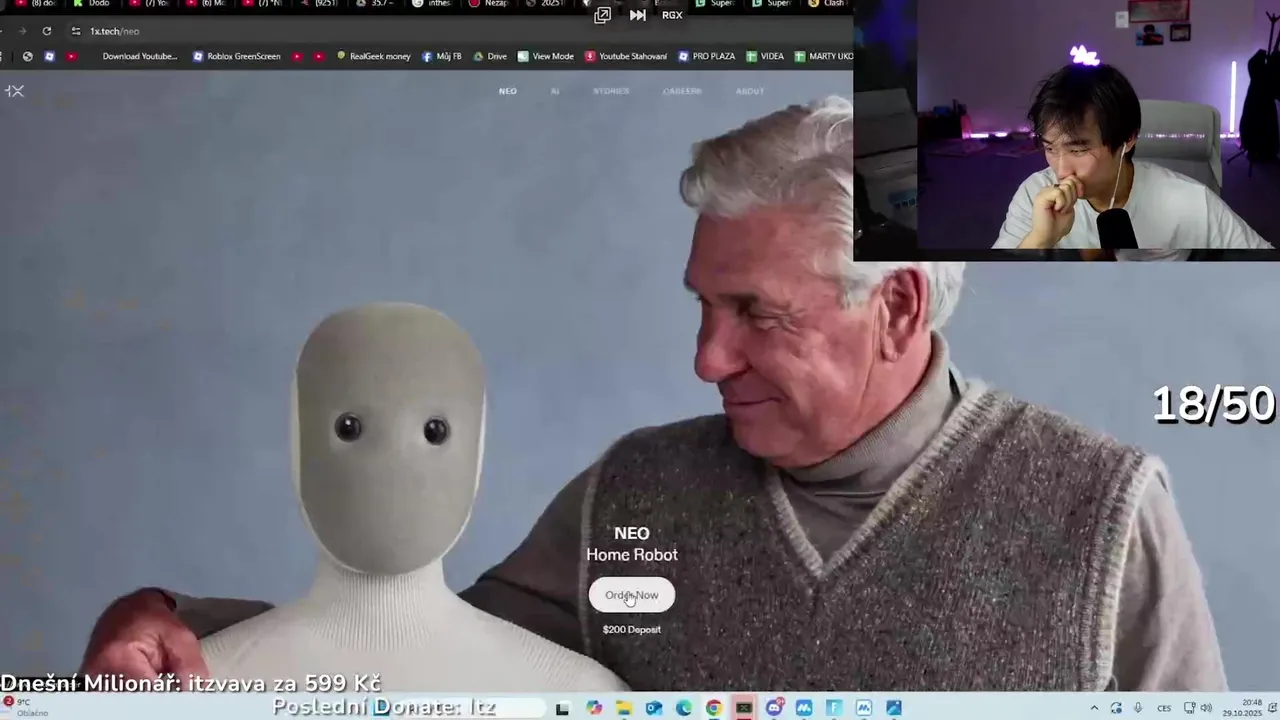Open the View Mode bookmark
The image size is (1280, 720).
pyautogui.click(x=546, y=56)
